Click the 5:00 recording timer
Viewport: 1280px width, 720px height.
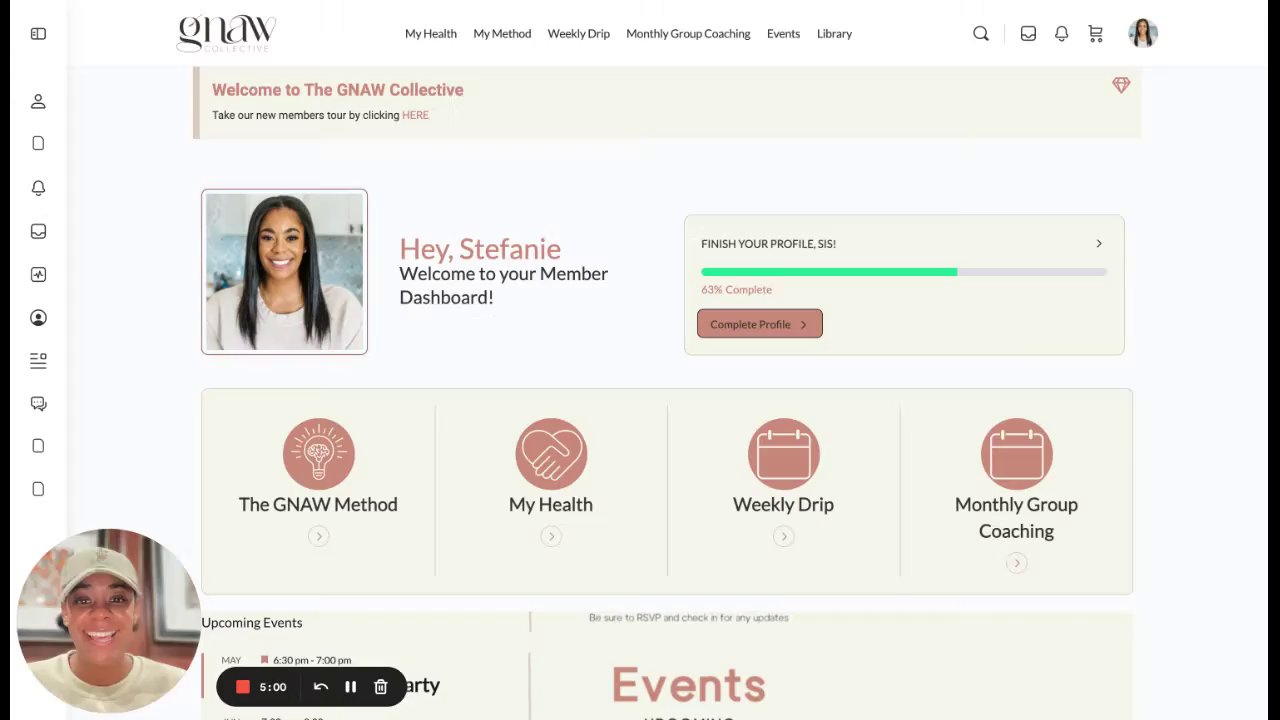coord(273,687)
